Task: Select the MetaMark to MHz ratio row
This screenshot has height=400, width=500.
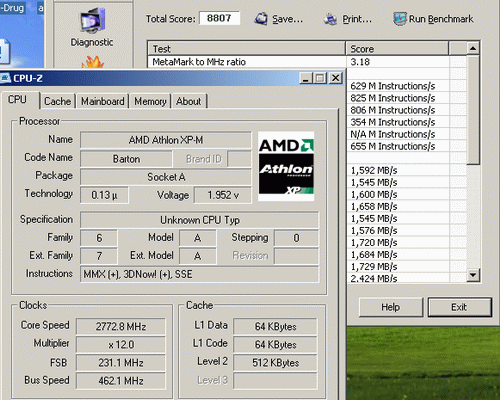Action: coord(307,62)
